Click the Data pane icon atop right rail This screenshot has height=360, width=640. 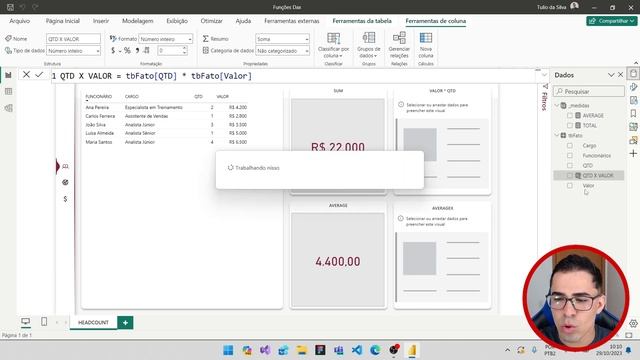(x=633, y=74)
